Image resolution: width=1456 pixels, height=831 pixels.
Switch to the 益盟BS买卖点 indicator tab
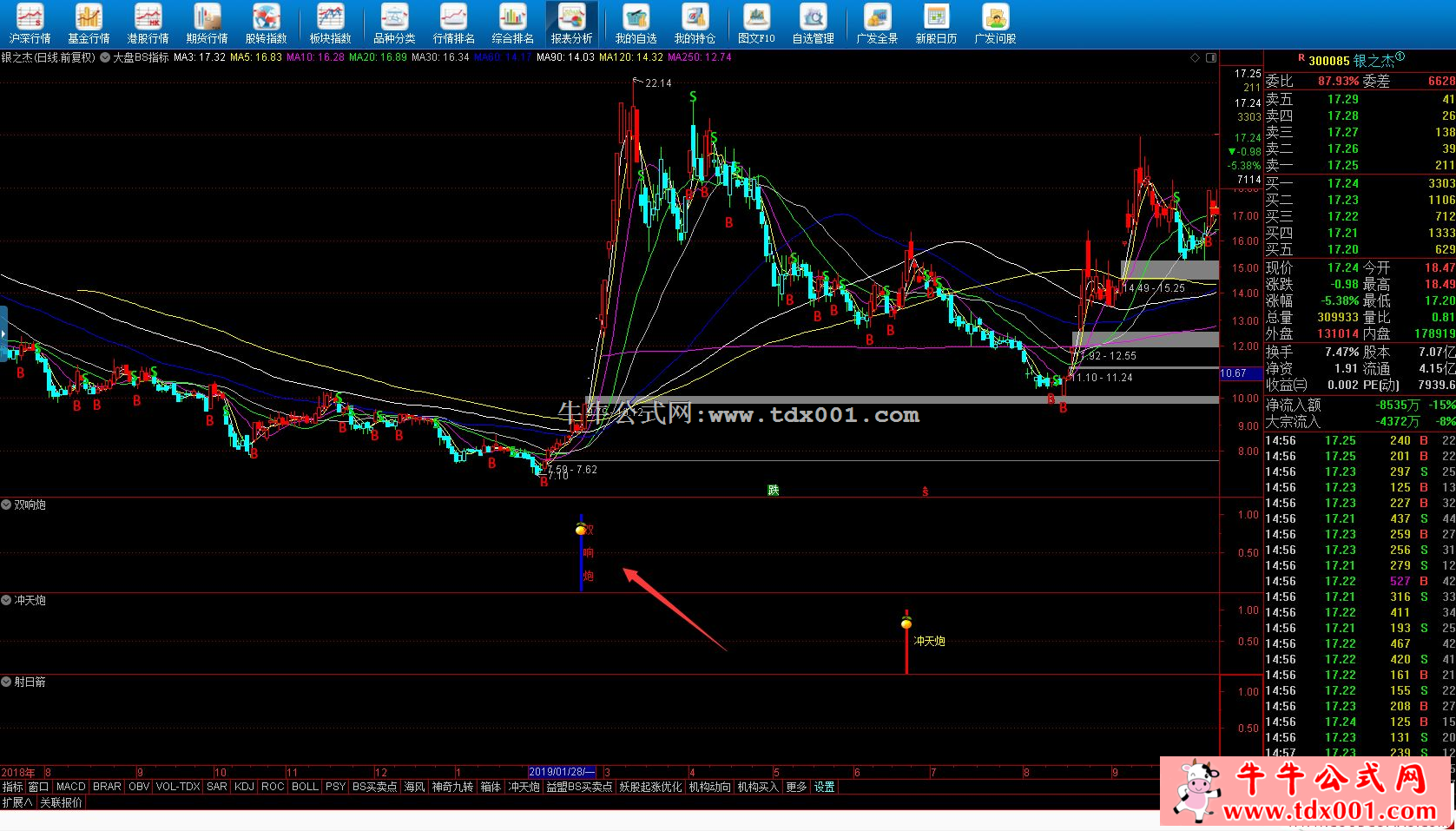(579, 787)
